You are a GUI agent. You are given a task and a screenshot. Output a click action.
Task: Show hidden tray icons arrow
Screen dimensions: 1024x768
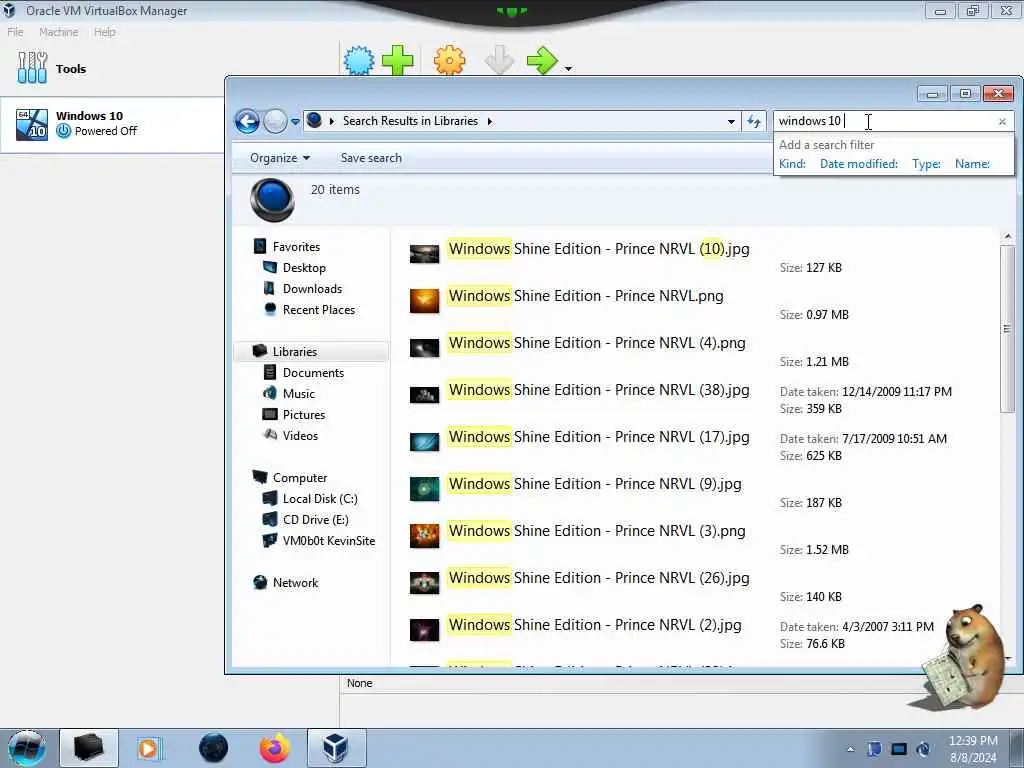(x=850, y=750)
